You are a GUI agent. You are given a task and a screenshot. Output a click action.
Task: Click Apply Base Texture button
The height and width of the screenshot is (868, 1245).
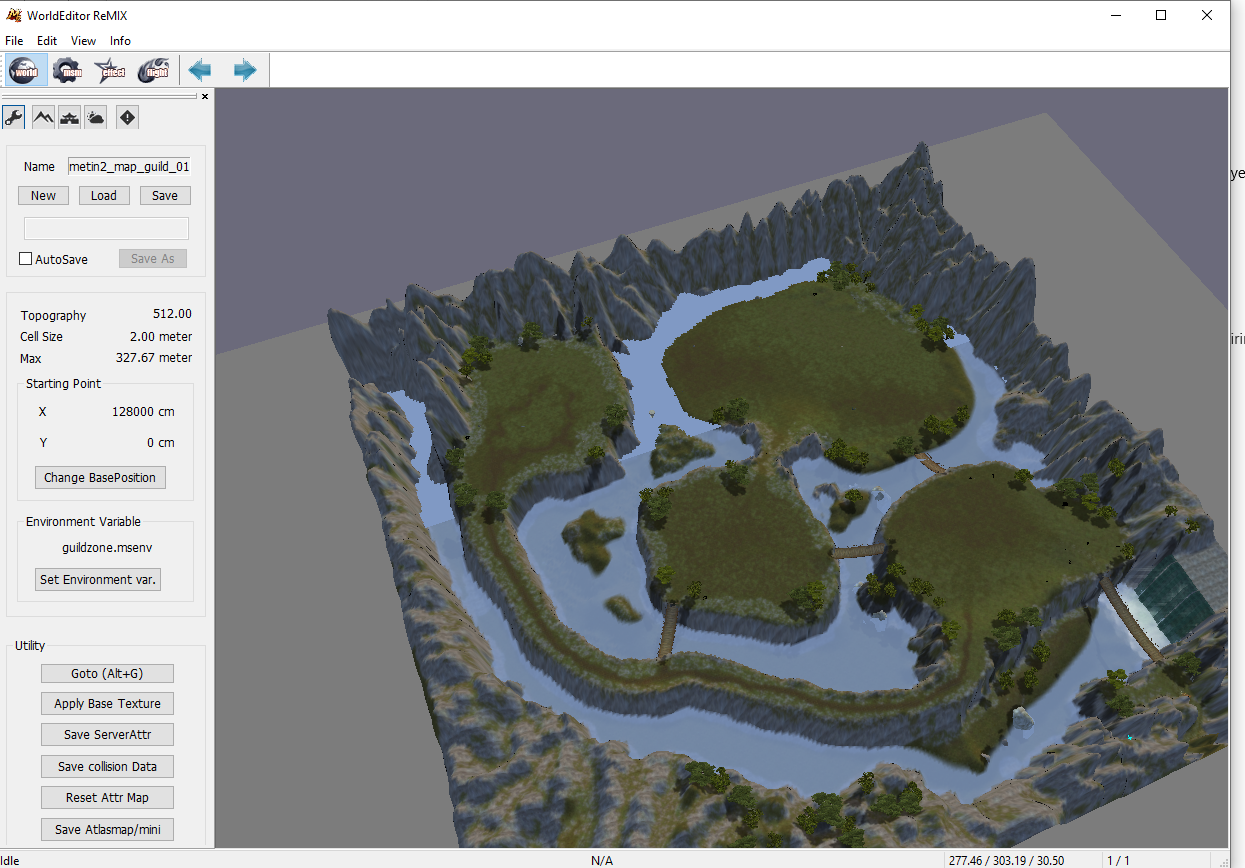pyautogui.click(x=107, y=704)
